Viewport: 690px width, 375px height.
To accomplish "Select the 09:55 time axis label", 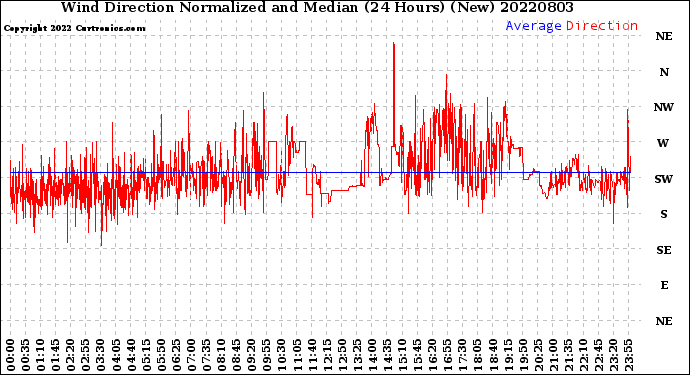I will click(x=267, y=355).
